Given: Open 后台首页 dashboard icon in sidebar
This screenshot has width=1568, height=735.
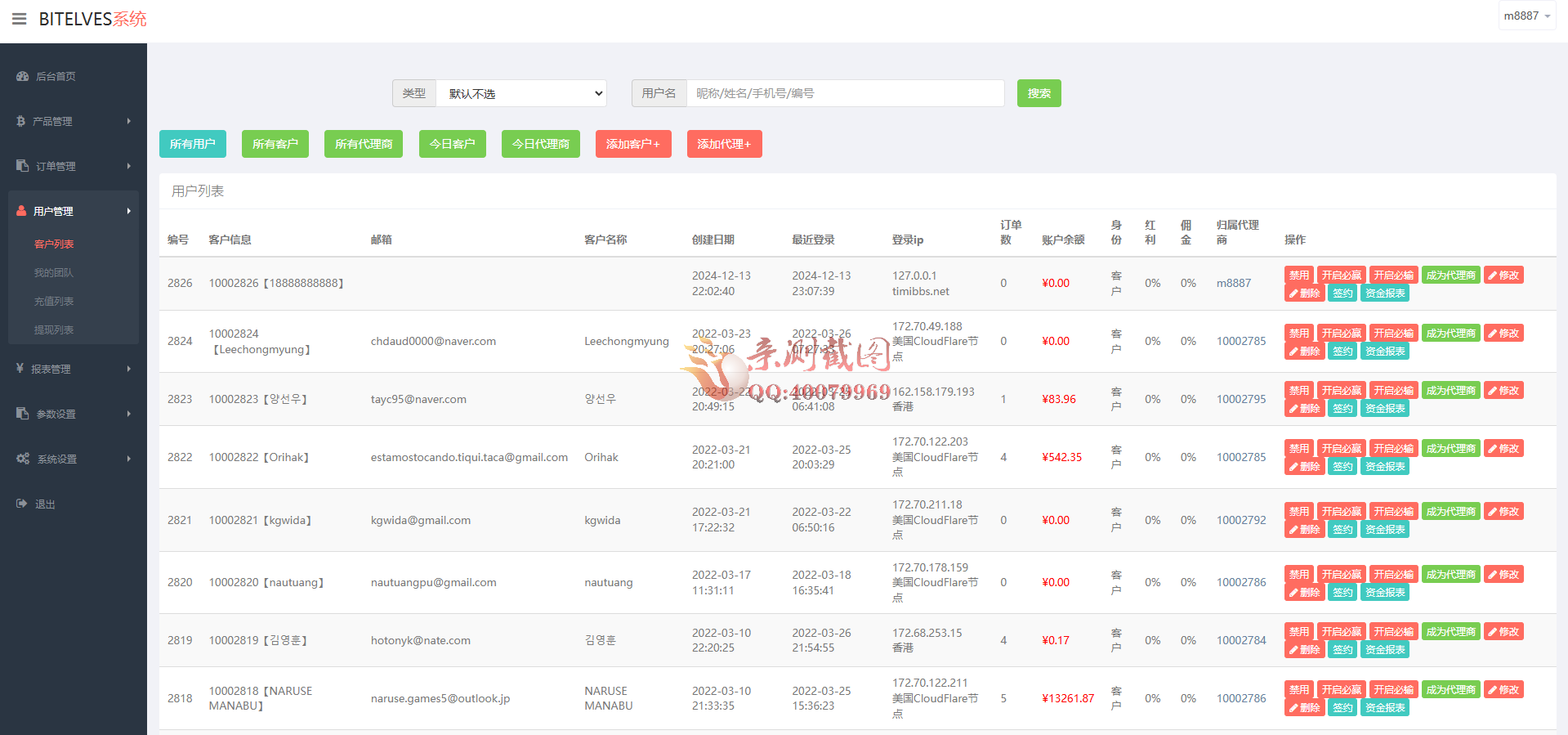Looking at the screenshot, I should tap(22, 76).
